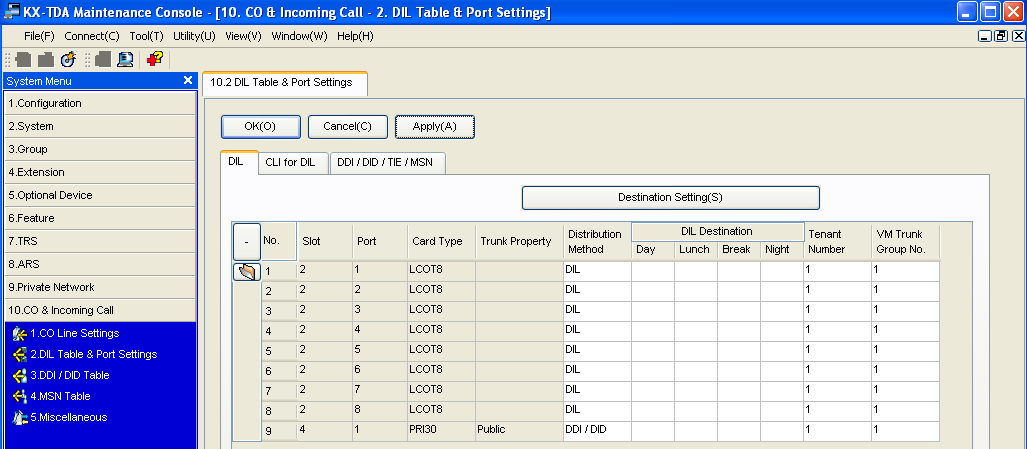
Task: Click the KX-TDA app icon in title bar
Action: point(10,12)
